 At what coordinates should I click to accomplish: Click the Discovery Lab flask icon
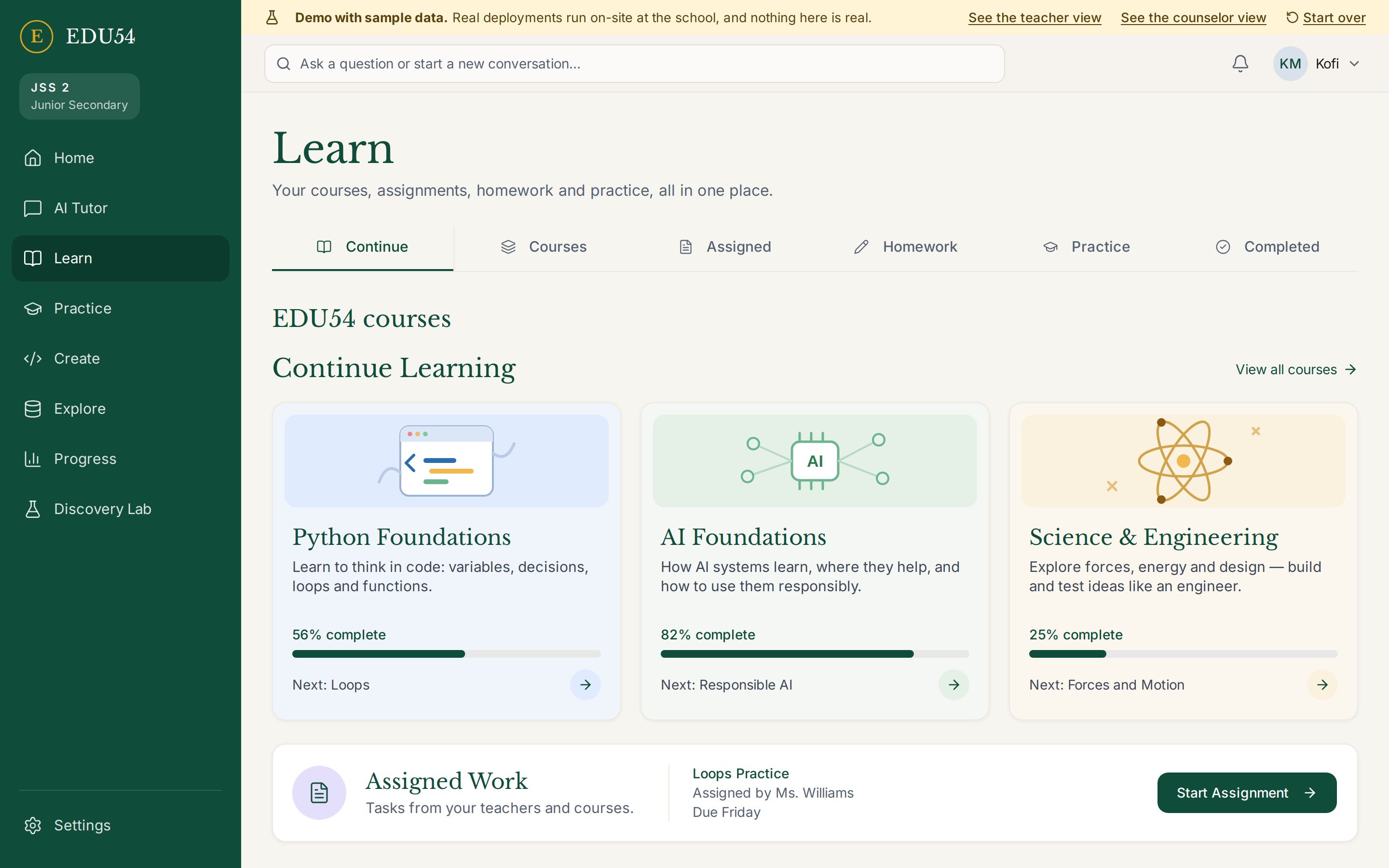pos(33,509)
